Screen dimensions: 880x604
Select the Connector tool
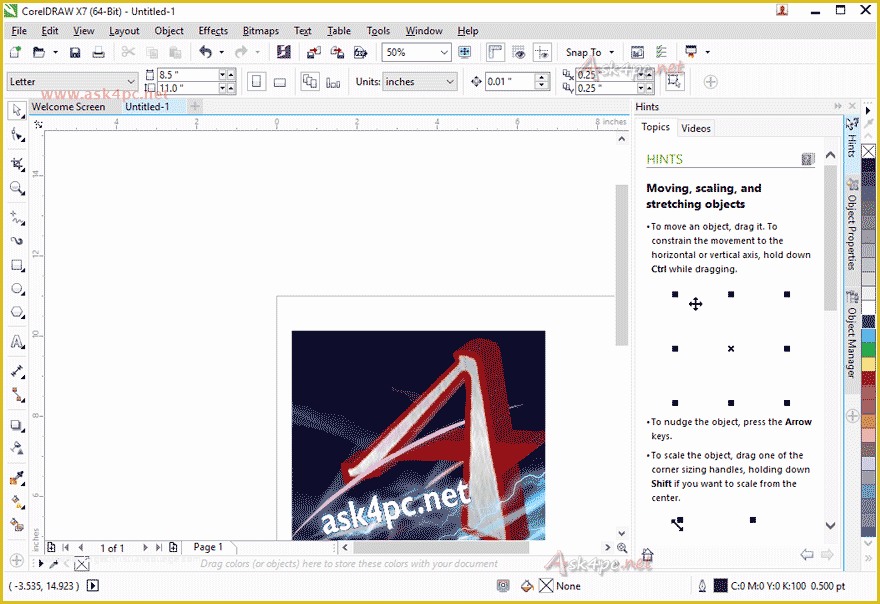pyautogui.click(x=17, y=395)
